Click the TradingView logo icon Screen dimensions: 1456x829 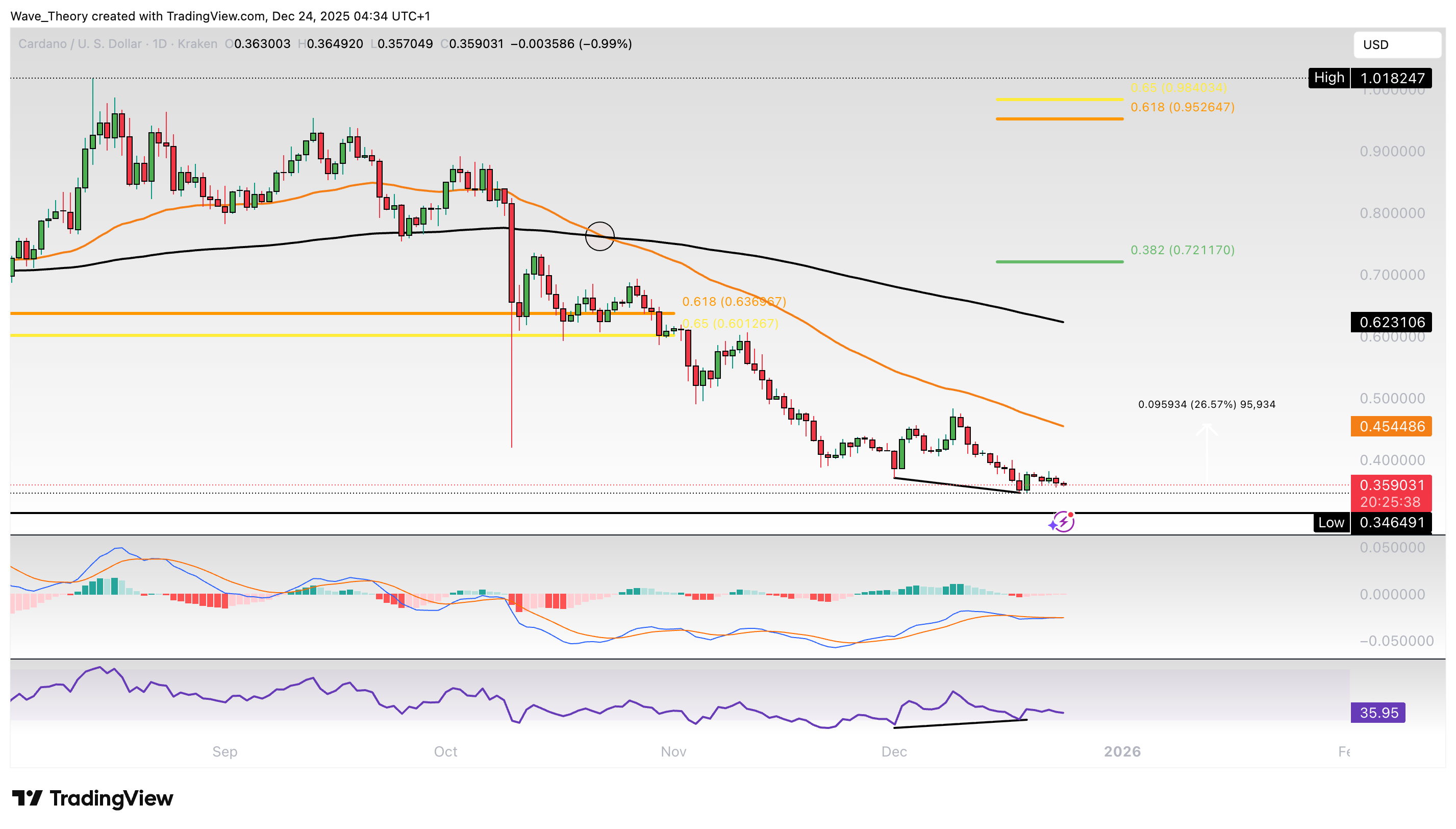click(27, 798)
